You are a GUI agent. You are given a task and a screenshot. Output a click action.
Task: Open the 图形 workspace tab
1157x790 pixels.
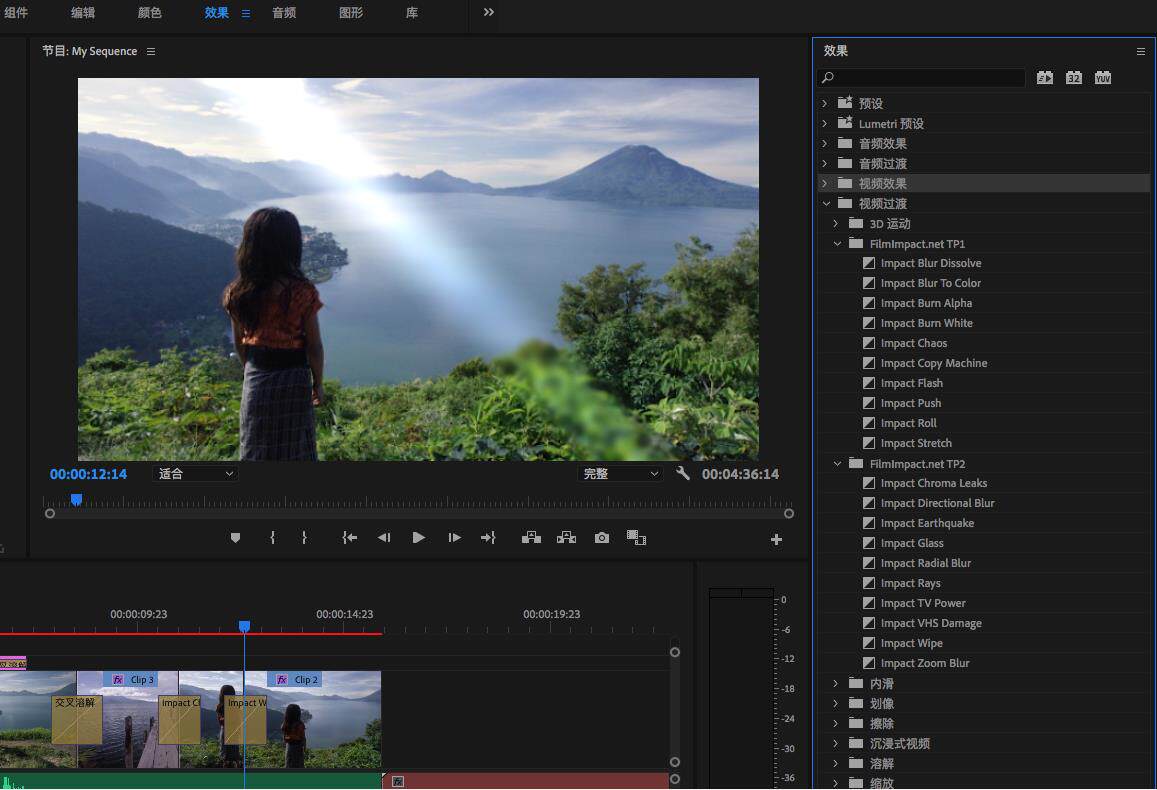tap(350, 13)
